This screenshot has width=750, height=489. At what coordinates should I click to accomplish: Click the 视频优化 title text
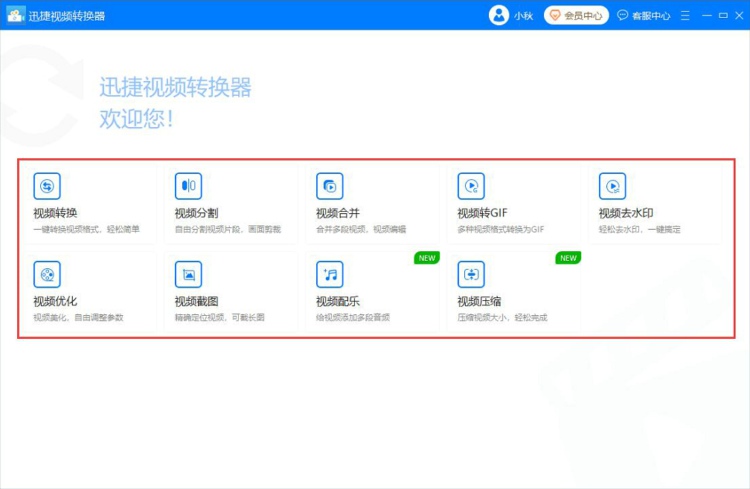coord(55,301)
